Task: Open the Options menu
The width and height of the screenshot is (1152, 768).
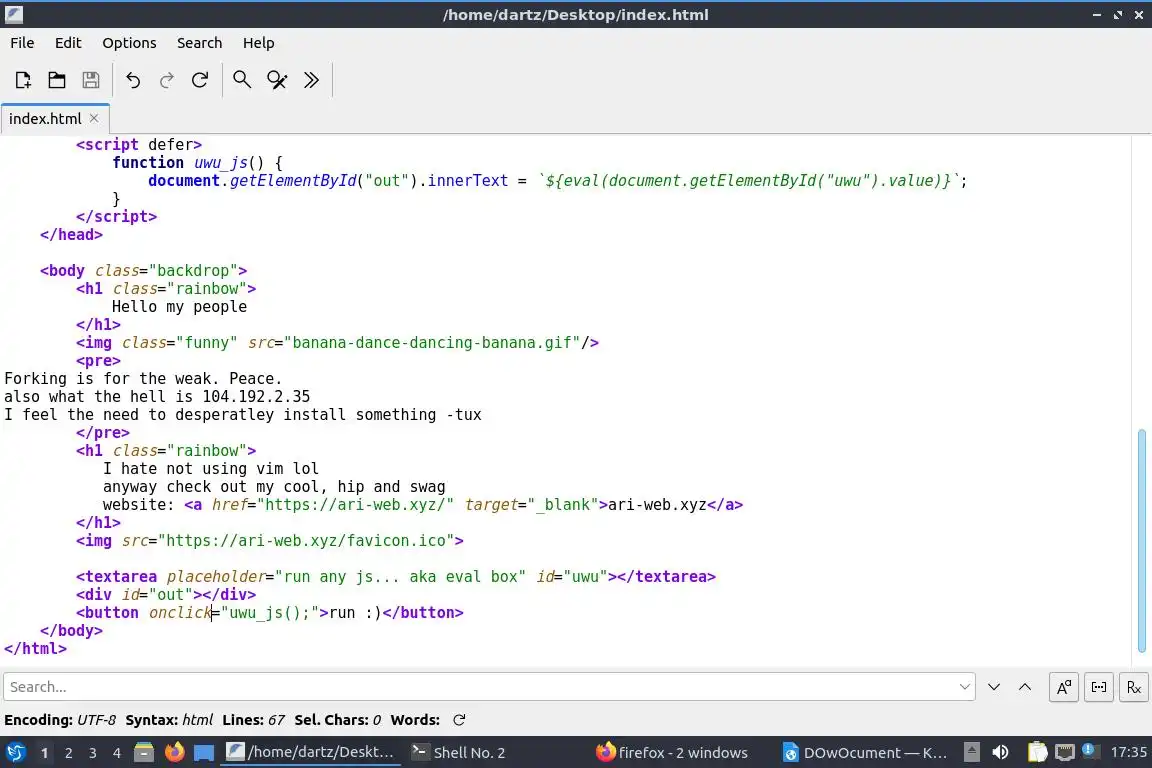Action: pos(129,43)
